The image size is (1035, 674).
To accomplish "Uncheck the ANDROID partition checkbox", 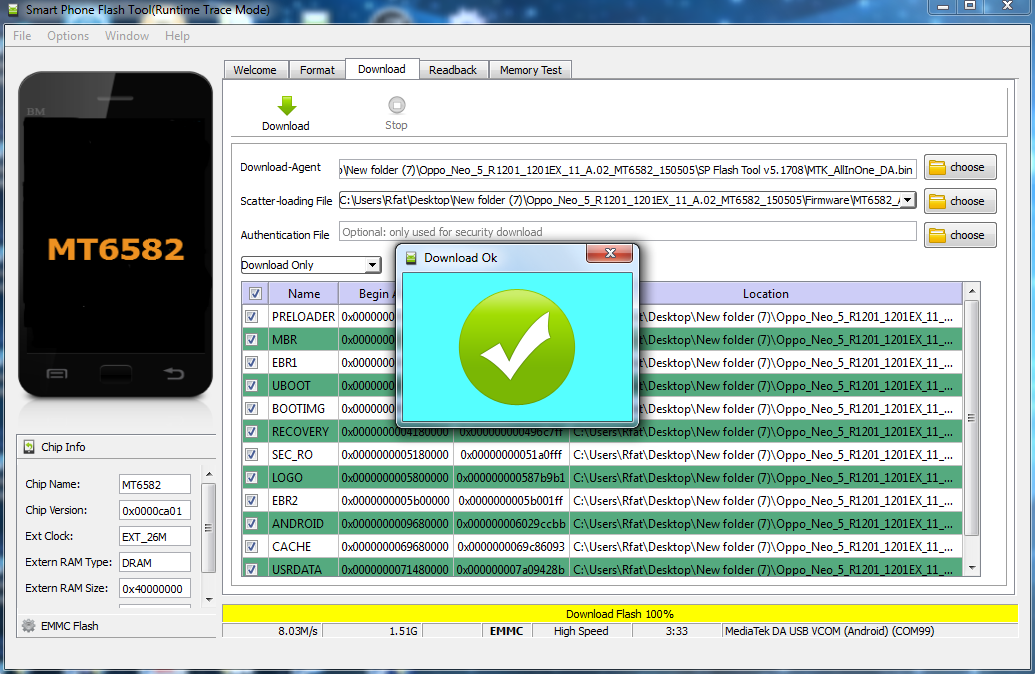I will pyautogui.click(x=251, y=523).
